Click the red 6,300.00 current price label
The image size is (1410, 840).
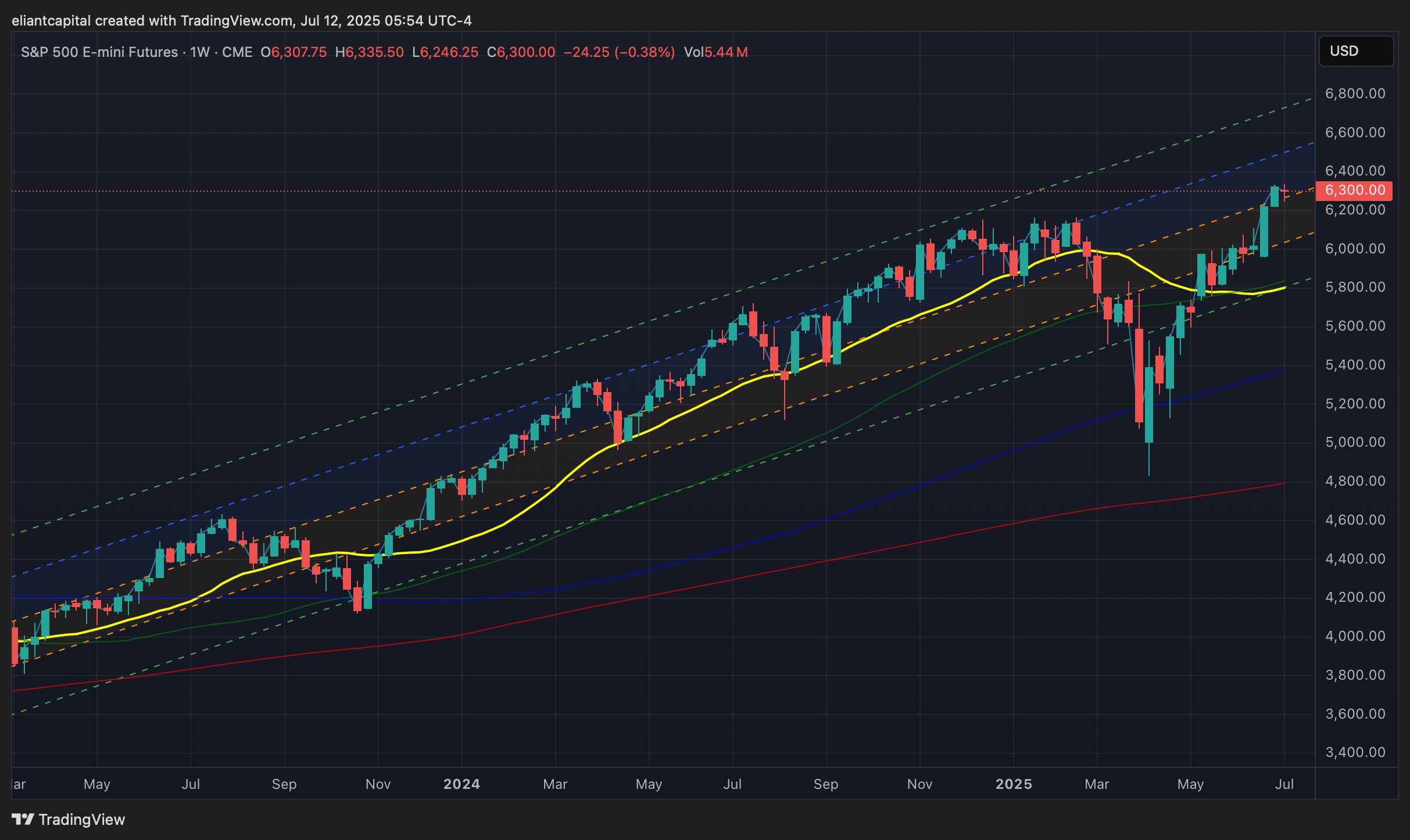click(1354, 190)
